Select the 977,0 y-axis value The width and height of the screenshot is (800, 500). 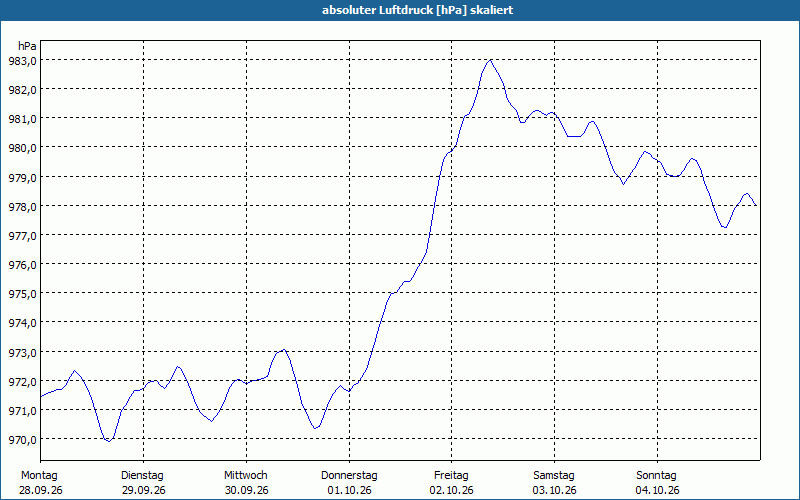click(24, 236)
